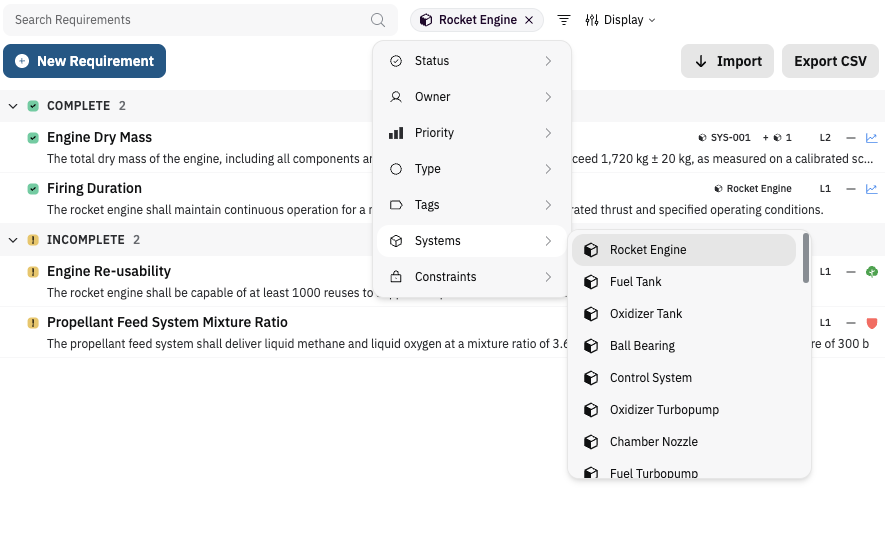Open the filter lines icon
Viewport: 885px width, 542px height.
(563, 20)
